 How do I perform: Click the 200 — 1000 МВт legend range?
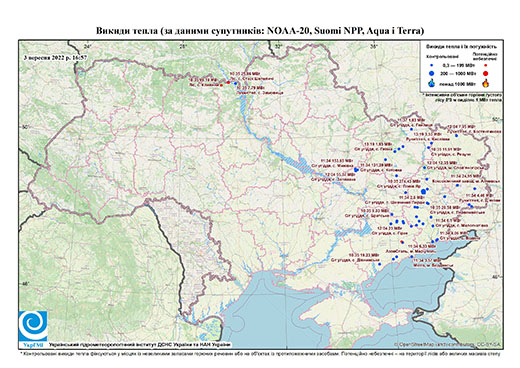pyautogui.click(x=457, y=73)
